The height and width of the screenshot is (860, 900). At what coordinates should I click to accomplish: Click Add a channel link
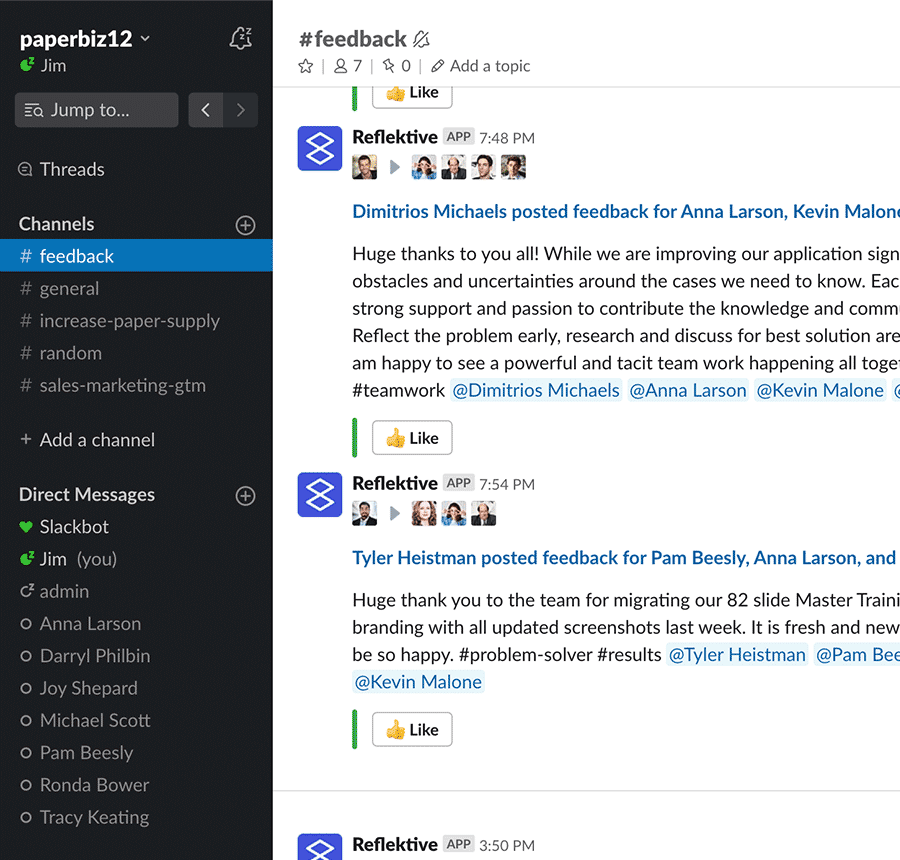pos(87,440)
